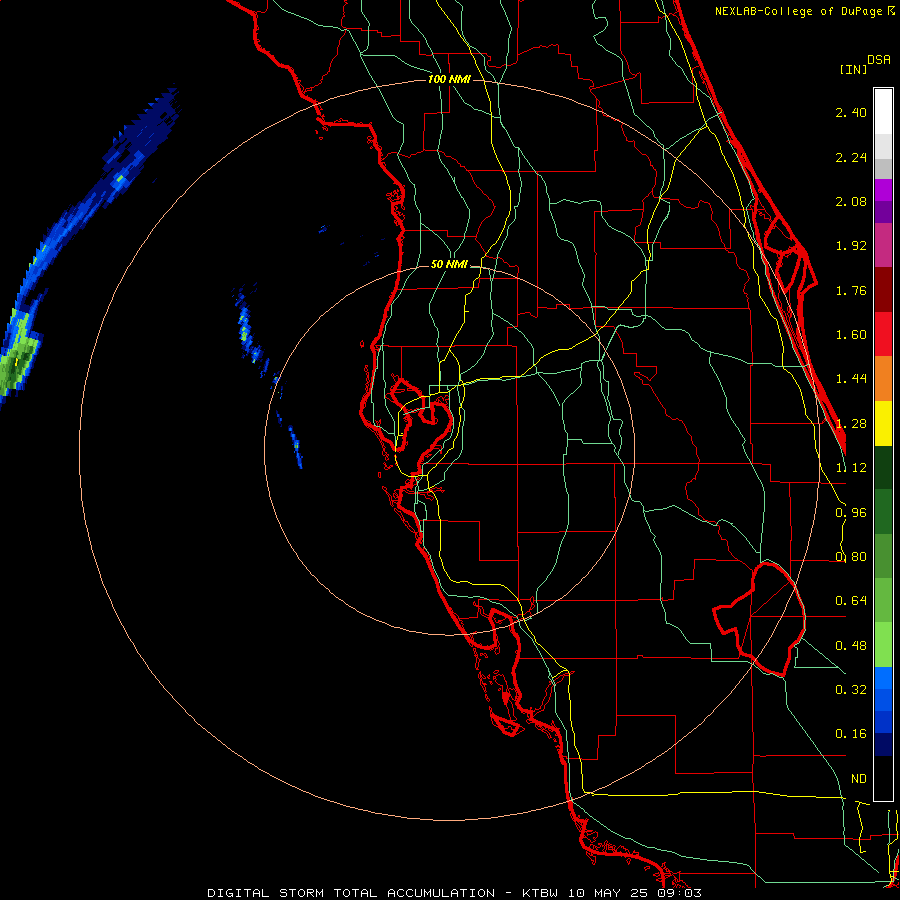Click the darkest green legend band

[x=883, y=468]
